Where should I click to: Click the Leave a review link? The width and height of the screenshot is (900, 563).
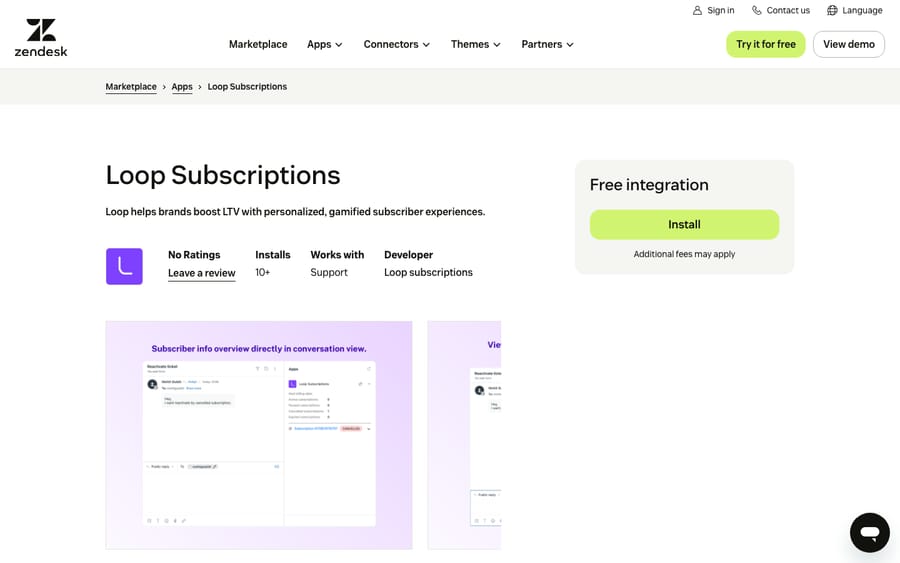click(201, 273)
